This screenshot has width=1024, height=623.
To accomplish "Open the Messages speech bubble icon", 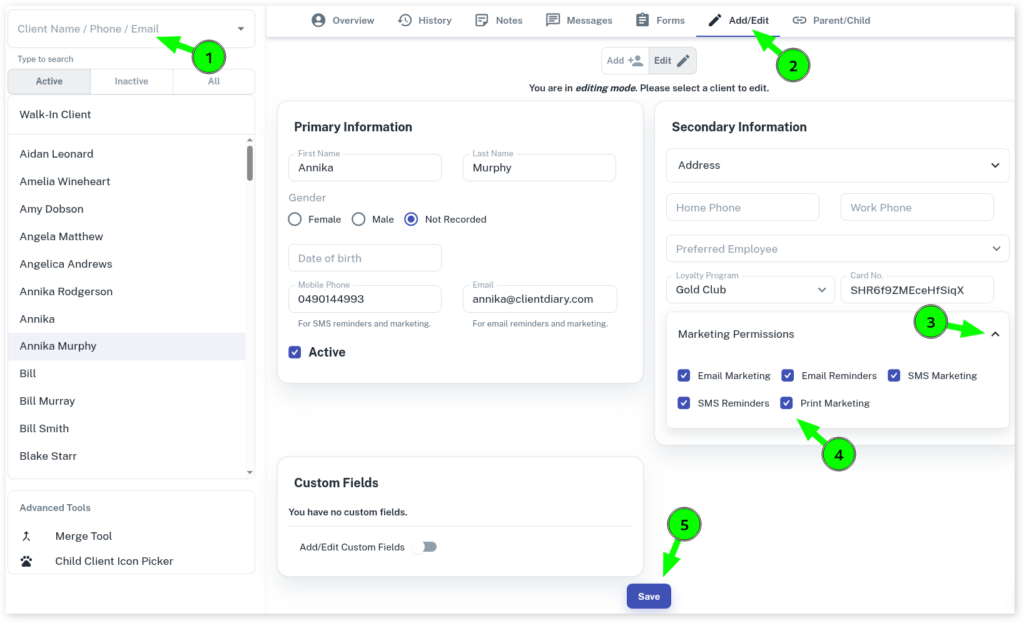I will tap(553, 20).
